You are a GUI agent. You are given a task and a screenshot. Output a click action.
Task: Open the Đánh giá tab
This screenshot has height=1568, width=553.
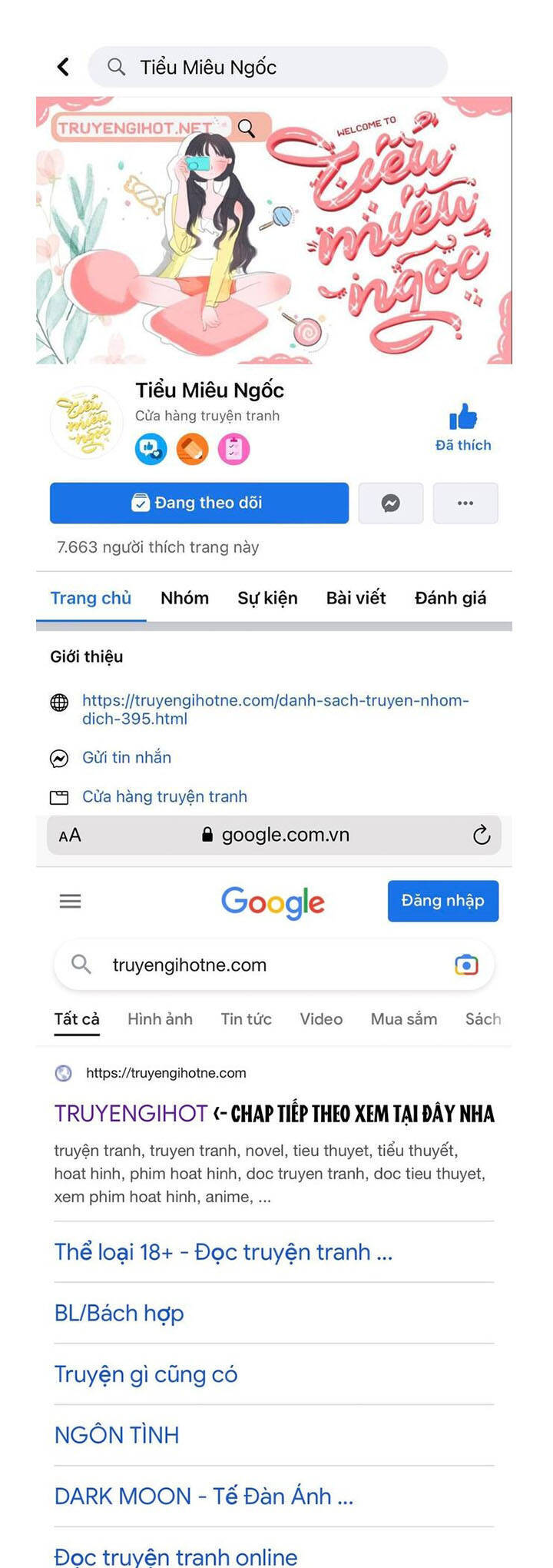450,598
